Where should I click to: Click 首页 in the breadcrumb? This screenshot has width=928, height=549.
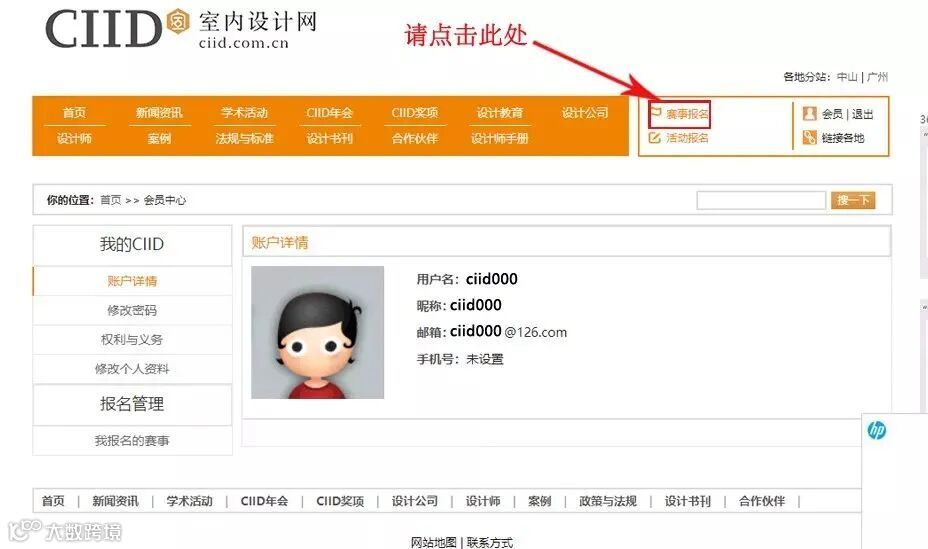tap(111, 200)
